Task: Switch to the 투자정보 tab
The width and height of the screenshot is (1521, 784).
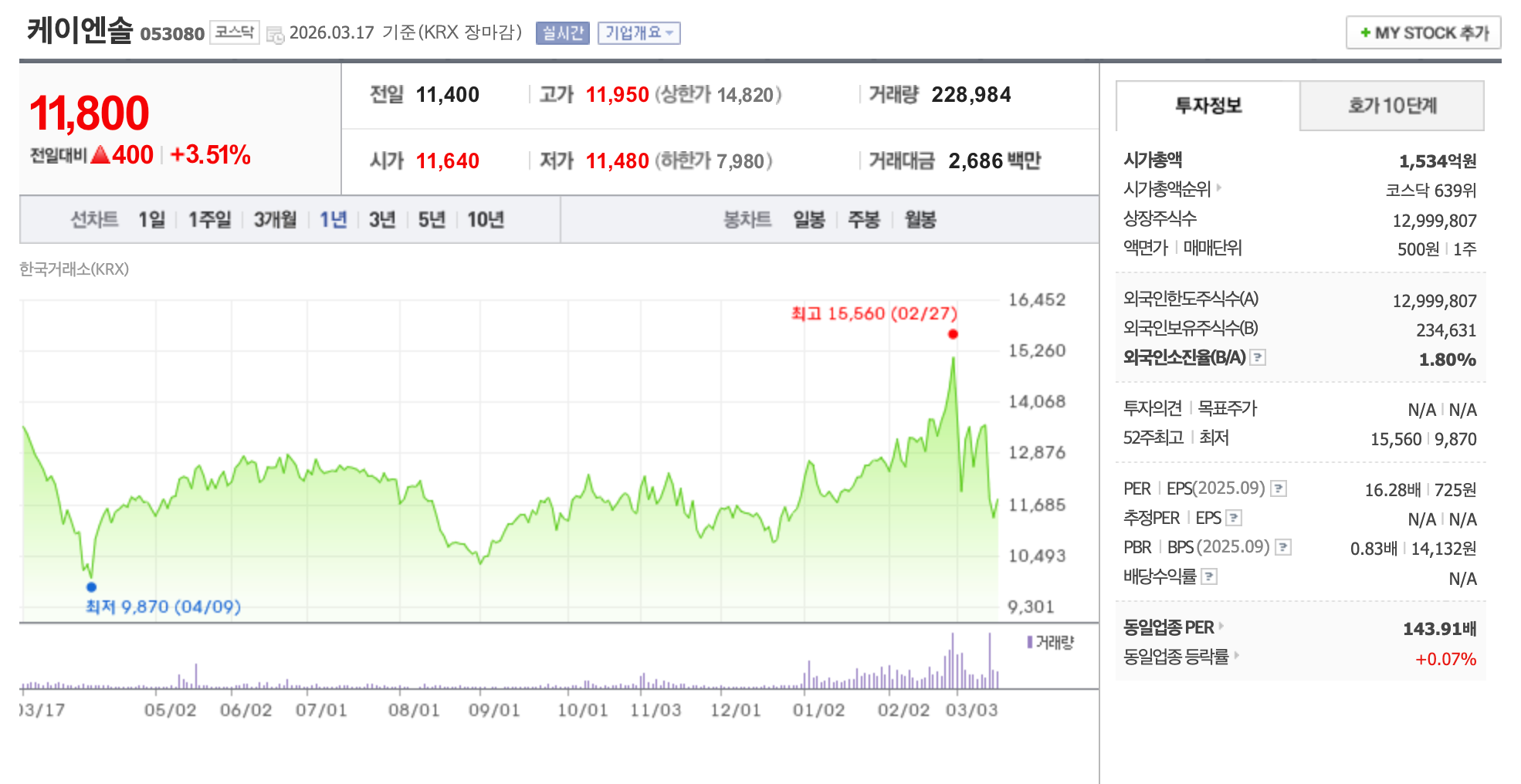Action: click(x=1208, y=106)
